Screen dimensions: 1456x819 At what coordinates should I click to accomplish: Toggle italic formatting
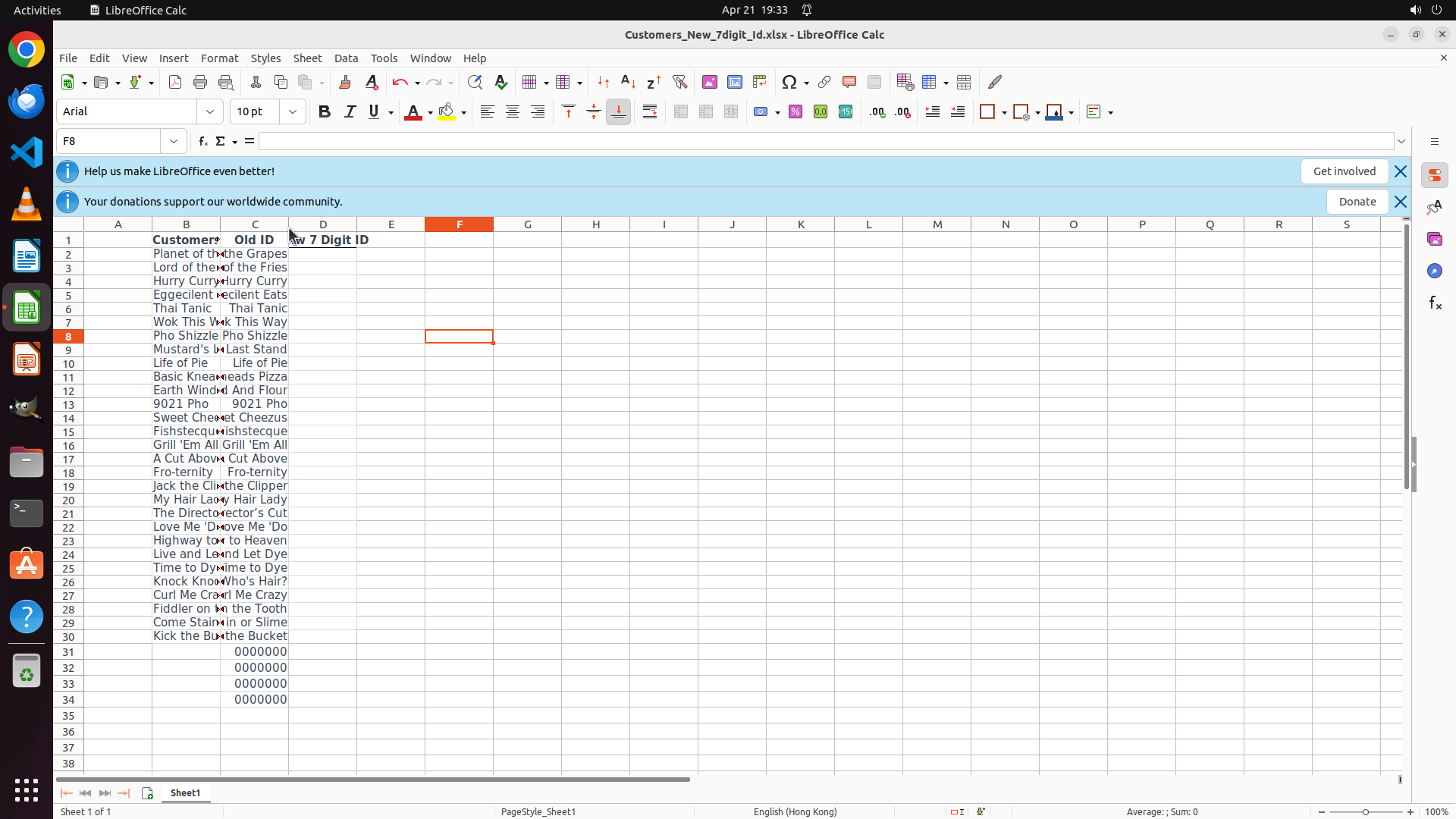[350, 112]
